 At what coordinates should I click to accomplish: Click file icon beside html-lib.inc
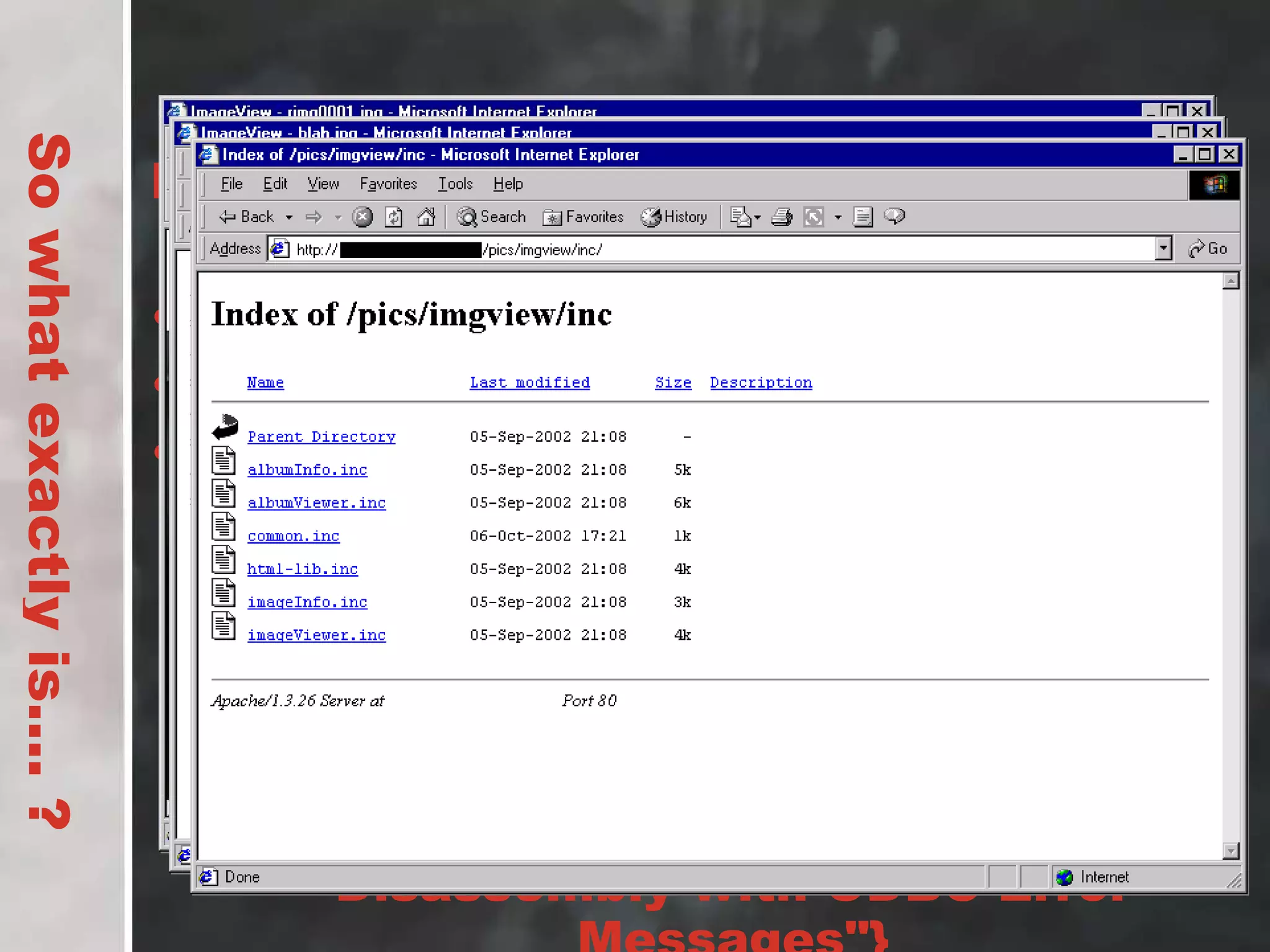[x=223, y=560]
